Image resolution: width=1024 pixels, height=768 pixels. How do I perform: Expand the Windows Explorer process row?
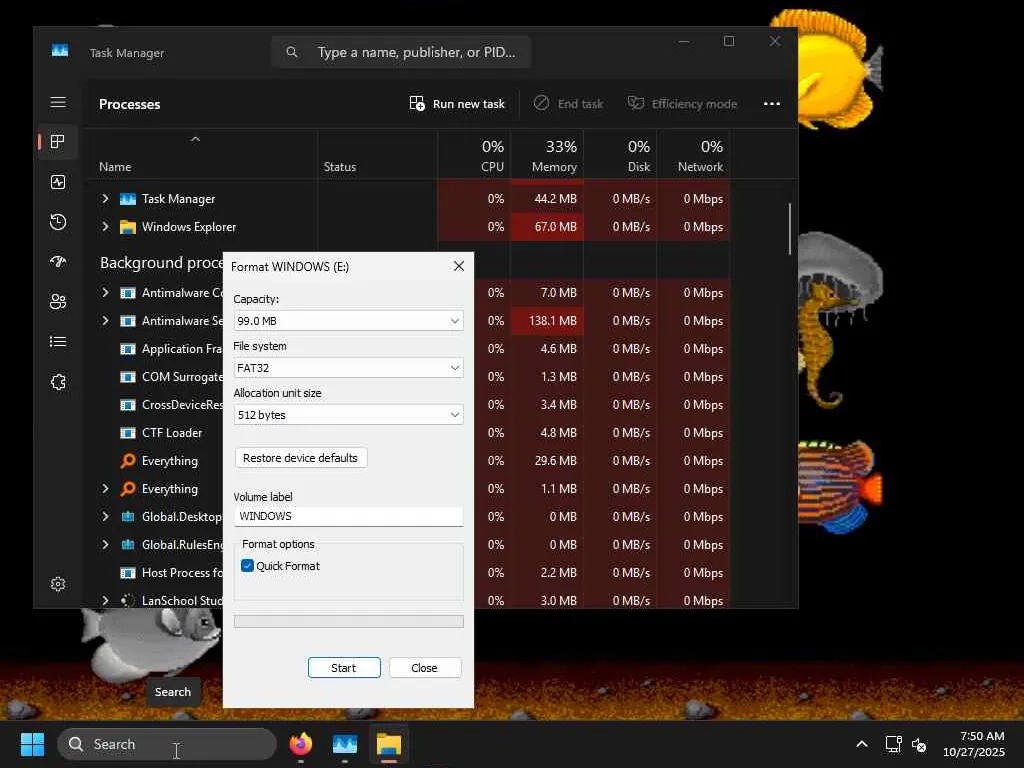point(105,227)
